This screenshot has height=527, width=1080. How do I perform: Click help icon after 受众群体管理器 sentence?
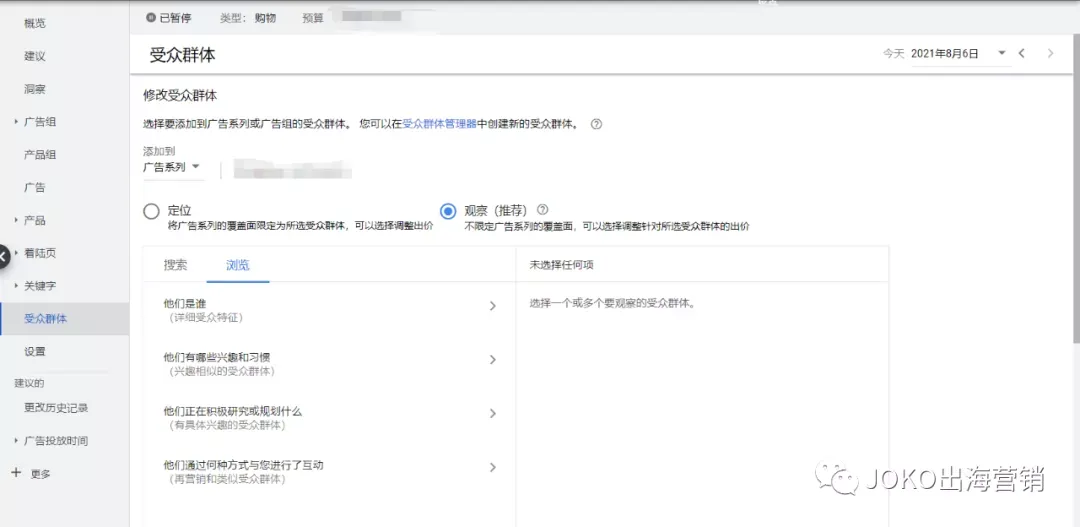(596, 125)
